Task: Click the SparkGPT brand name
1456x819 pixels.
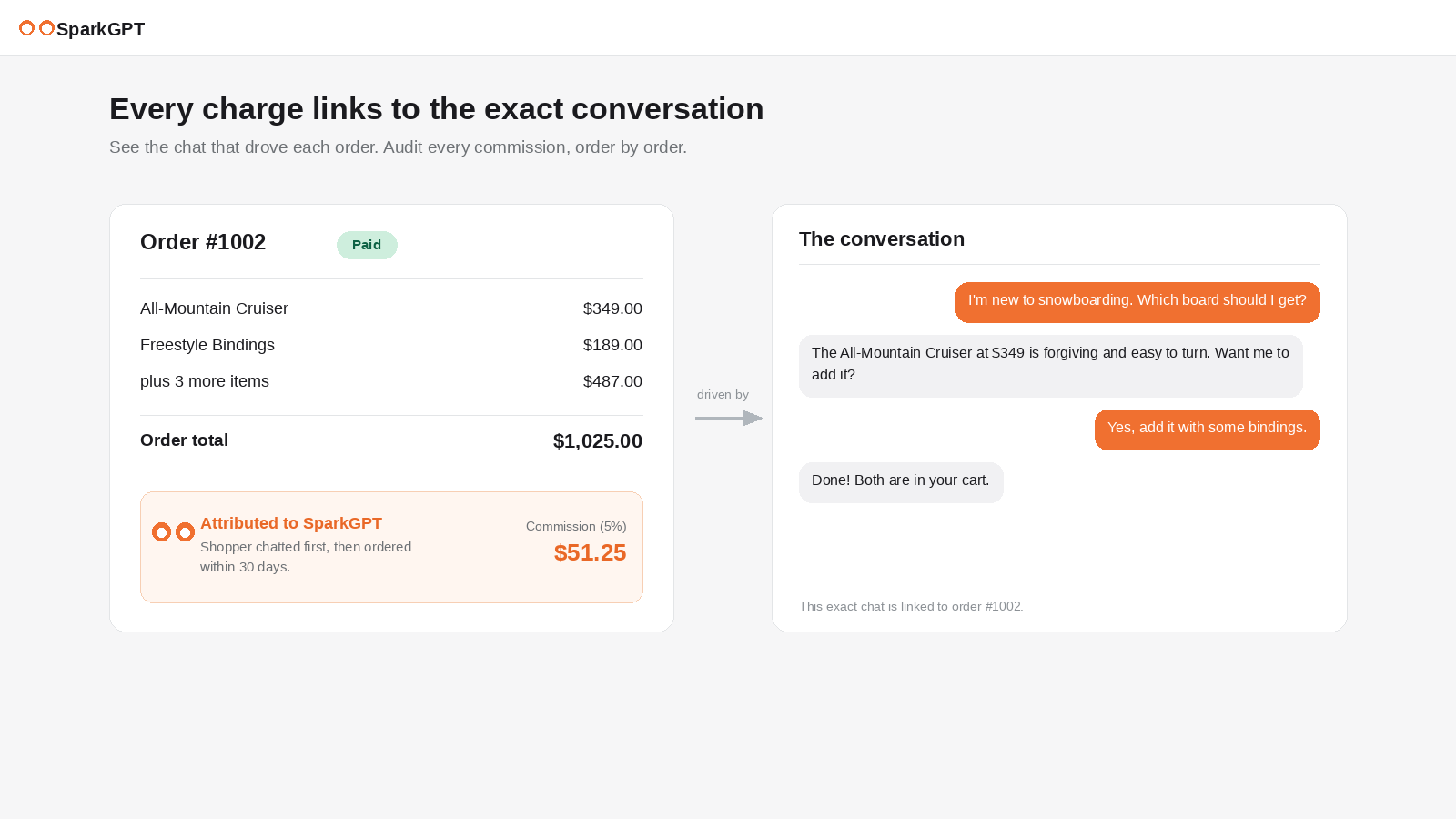Action: (x=100, y=29)
